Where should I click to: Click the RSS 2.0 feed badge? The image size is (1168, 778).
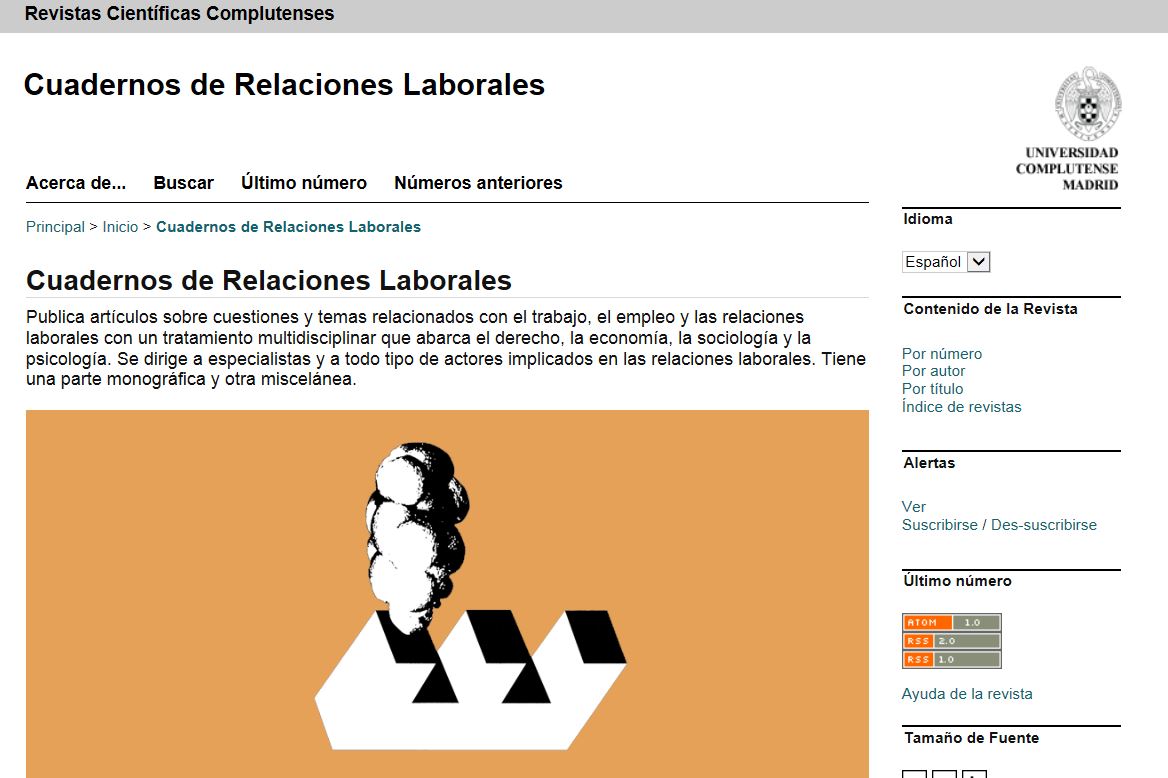(x=951, y=641)
